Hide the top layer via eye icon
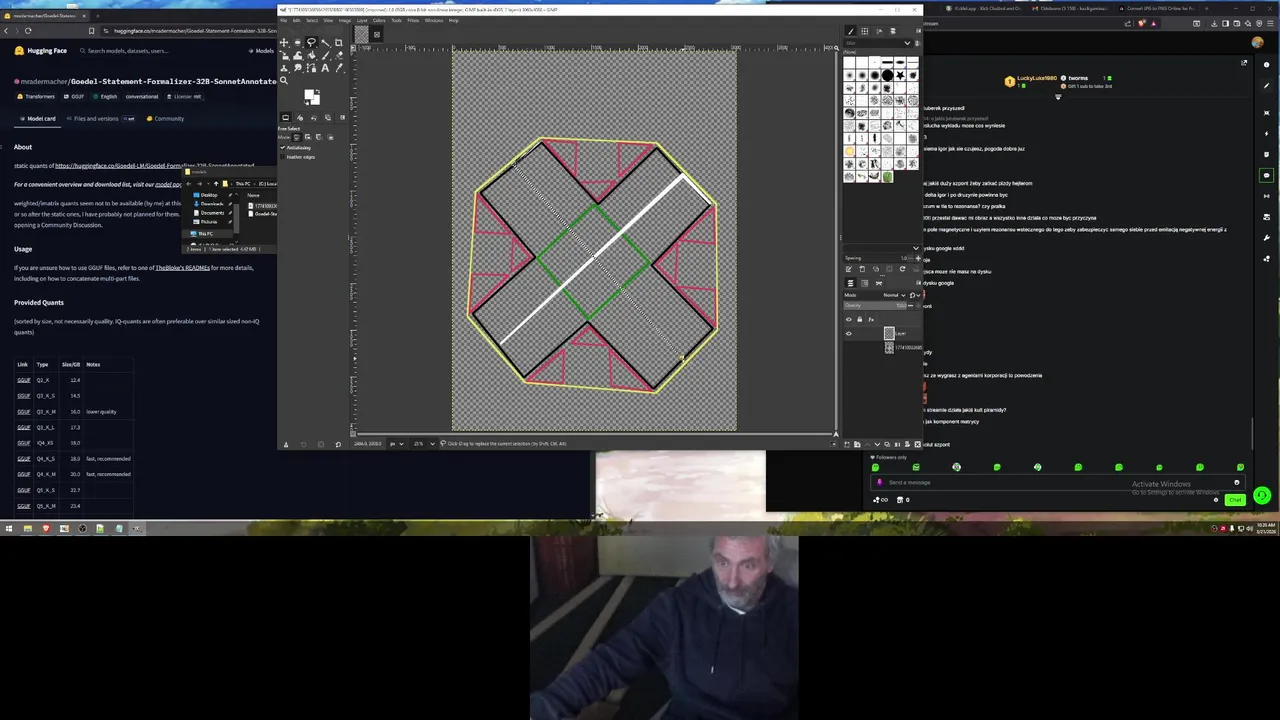Viewport: 1280px width, 720px height. 849,334
